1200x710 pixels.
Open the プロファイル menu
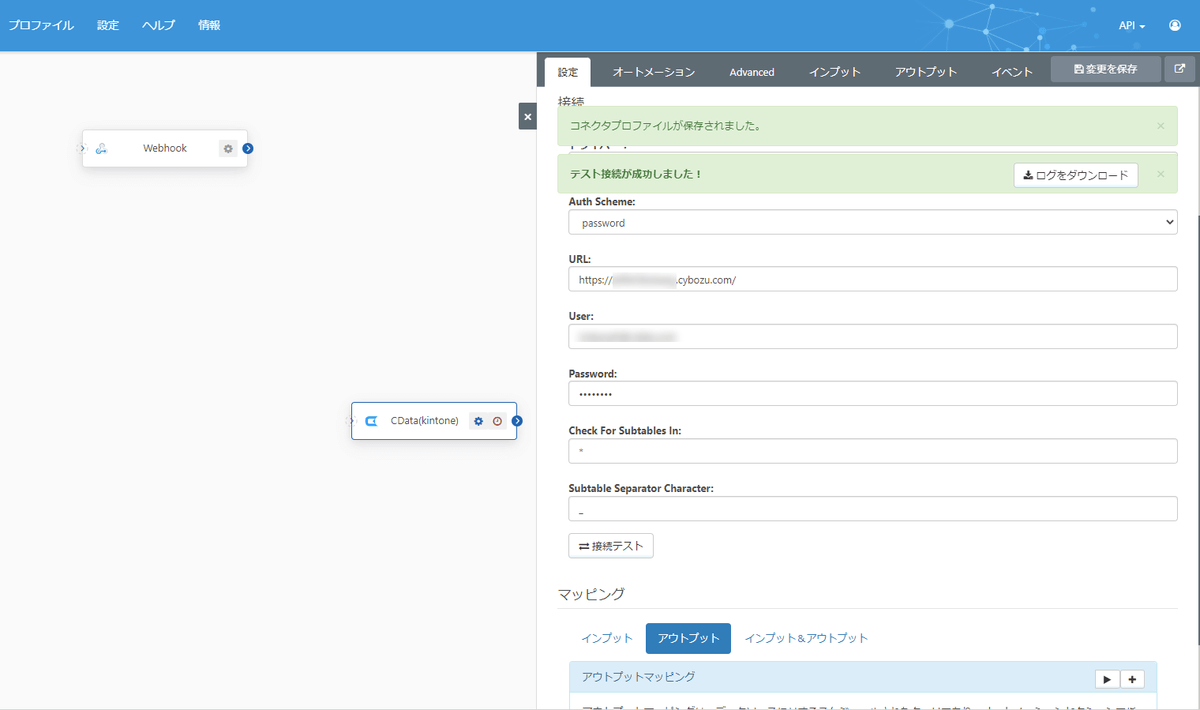[x=41, y=25]
